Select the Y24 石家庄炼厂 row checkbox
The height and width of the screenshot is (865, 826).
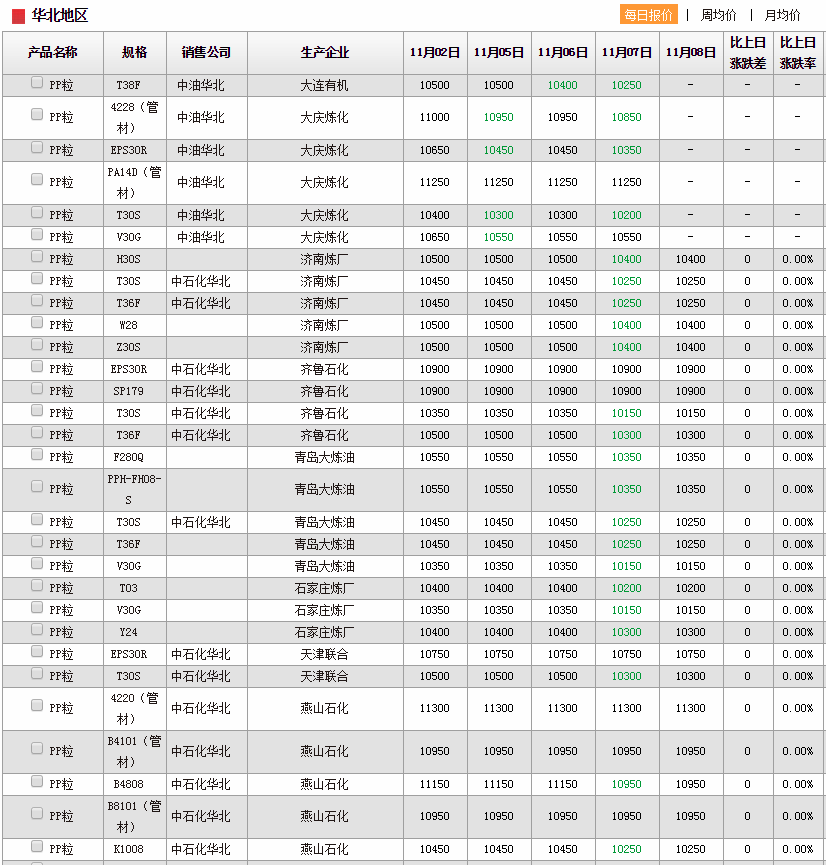click(37, 629)
